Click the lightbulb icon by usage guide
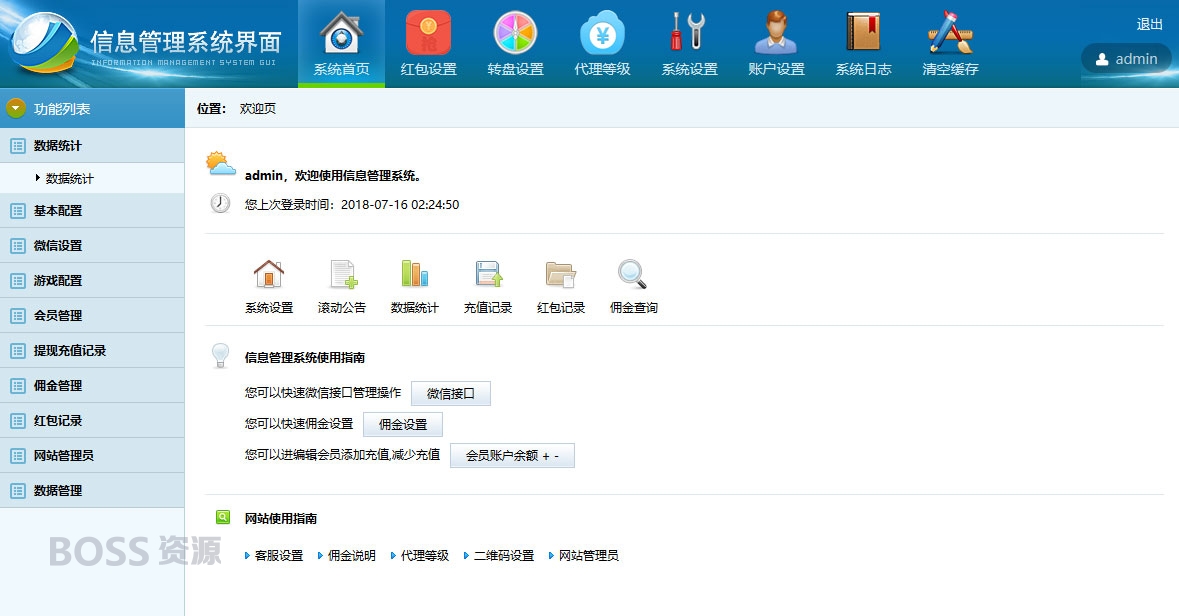1179x616 pixels. tap(220, 355)
